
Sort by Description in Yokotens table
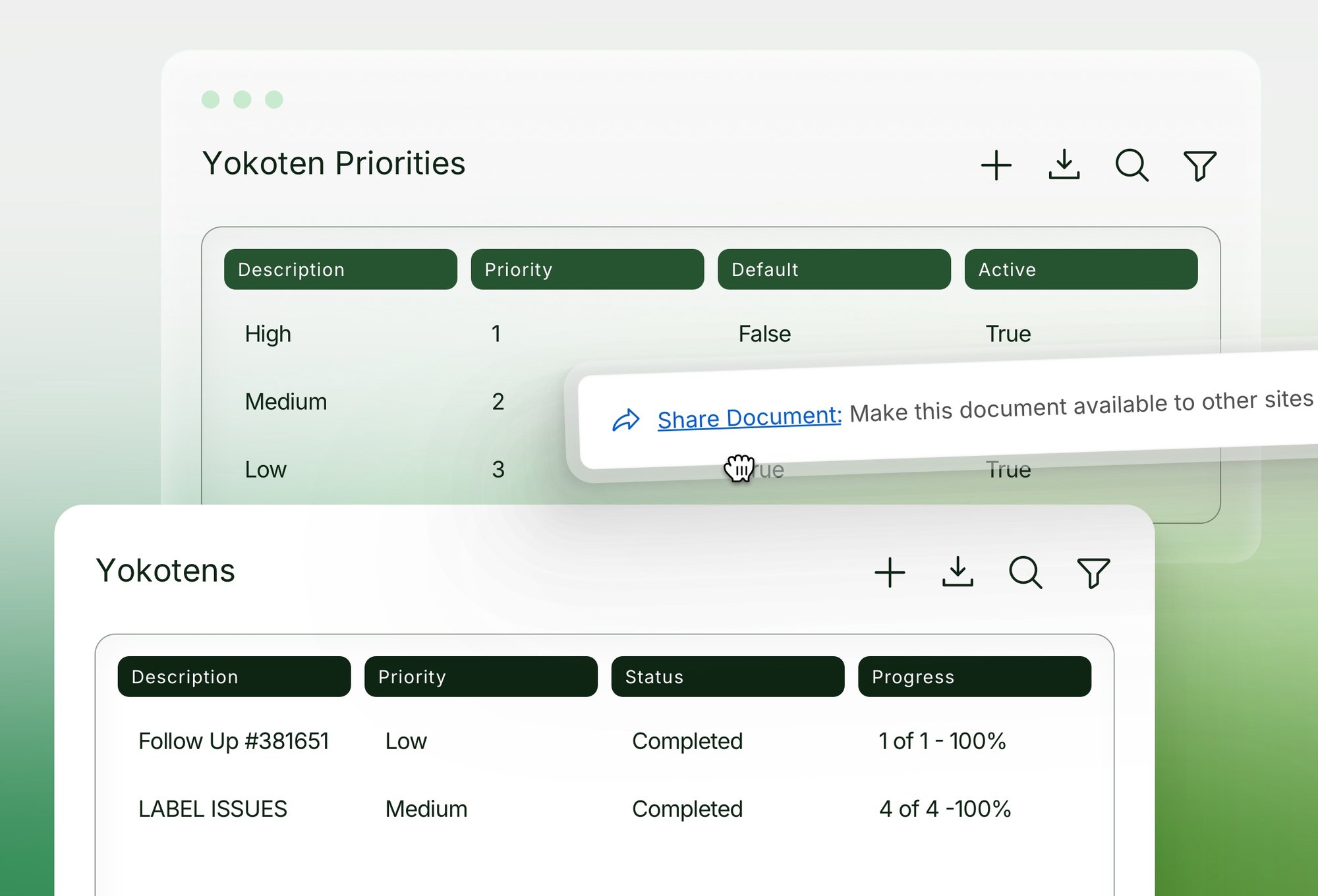click(x=234, y=677)
